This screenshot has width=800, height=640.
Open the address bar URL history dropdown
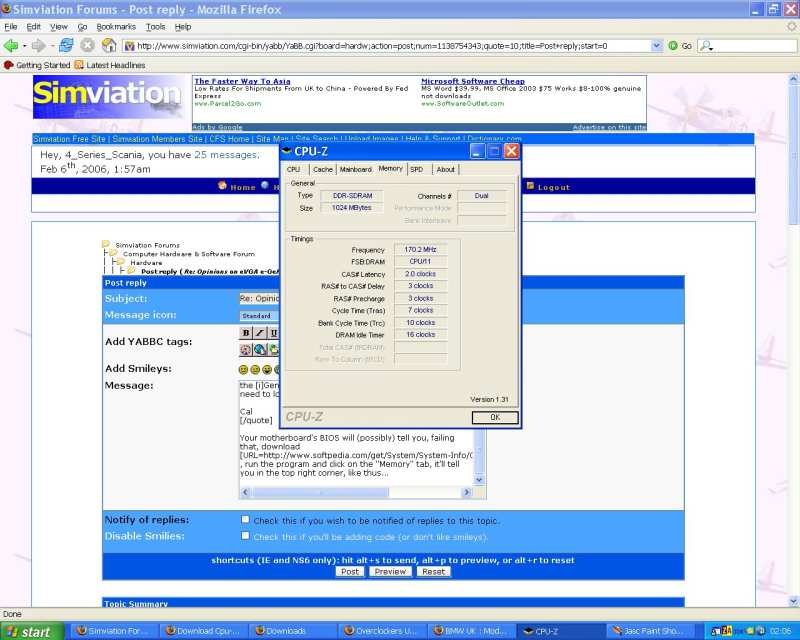[657, 45]
